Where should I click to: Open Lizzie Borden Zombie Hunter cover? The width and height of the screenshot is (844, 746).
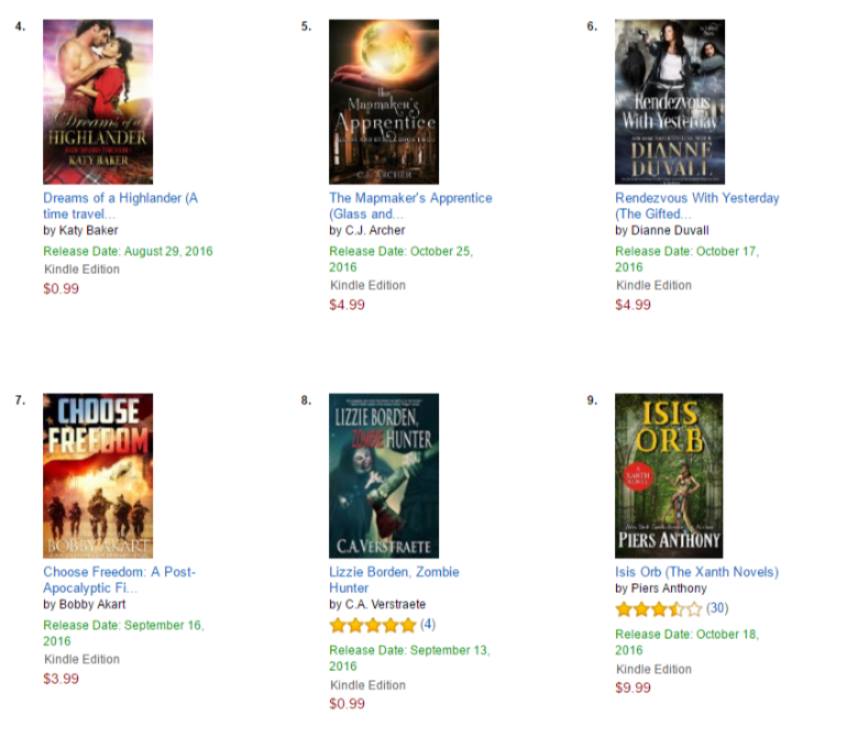coord(384,475)
